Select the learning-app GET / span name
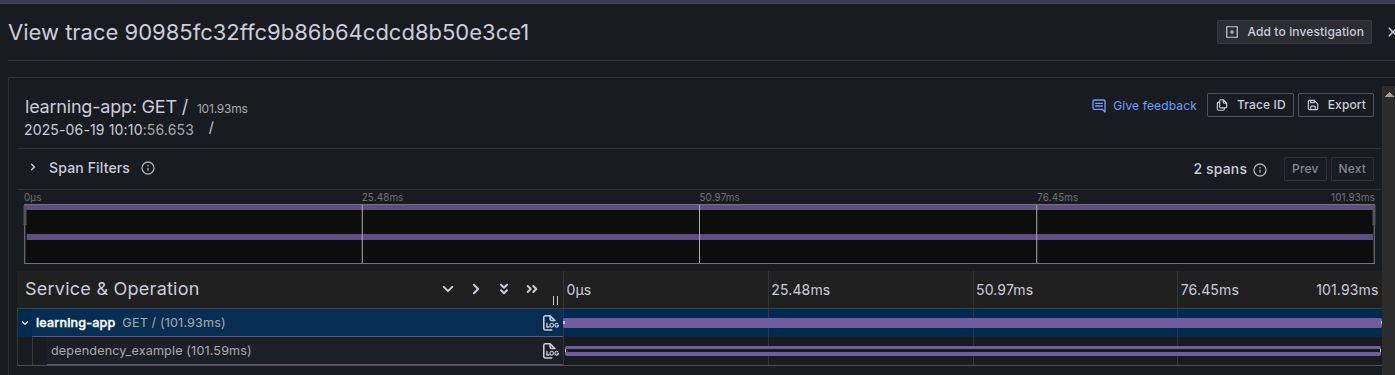This screenshot has width=1395, height=375. pyautogui.click(x=130, y=323)
